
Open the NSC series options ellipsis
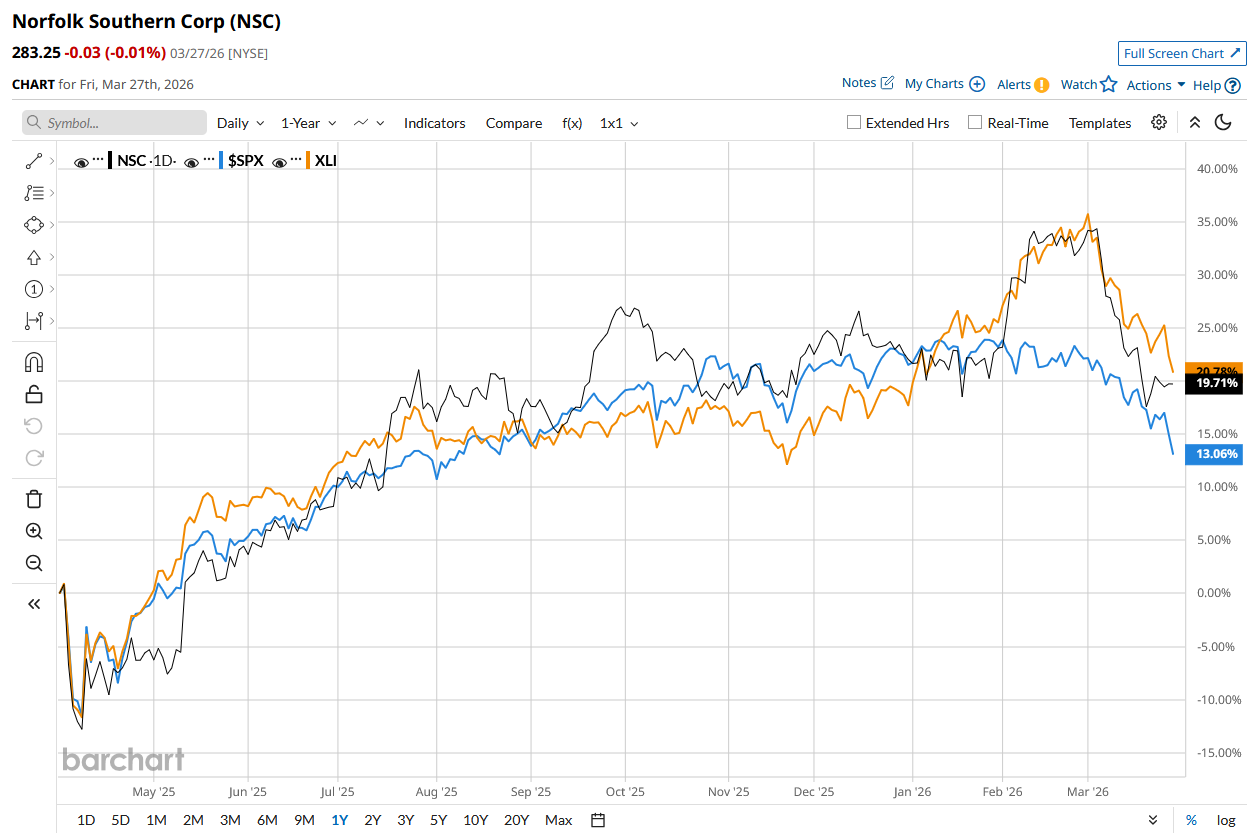coord(98,160)
